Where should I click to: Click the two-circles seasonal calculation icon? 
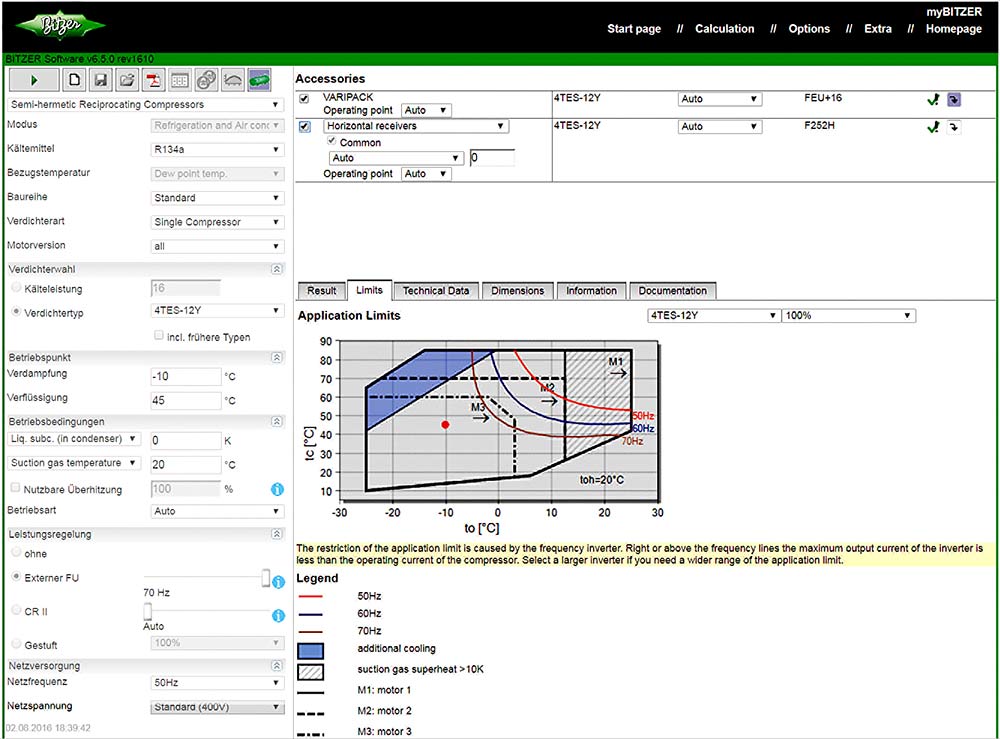(x=206, y=80)
